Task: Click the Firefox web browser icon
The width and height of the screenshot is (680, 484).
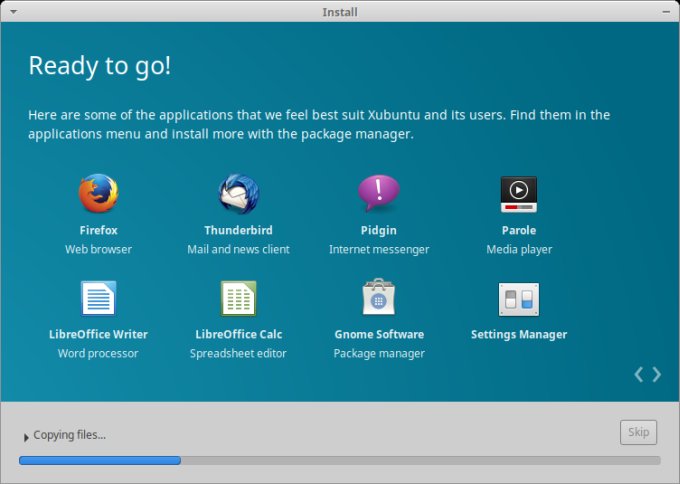Action: (98, 194)
